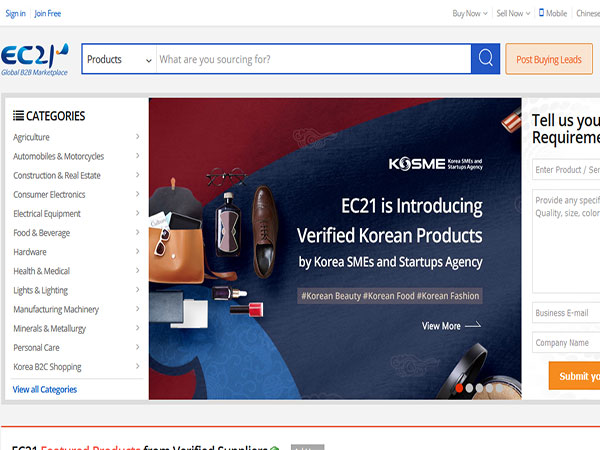Click Lights & Lighting category text
The image size is (600, 450).
40,290
